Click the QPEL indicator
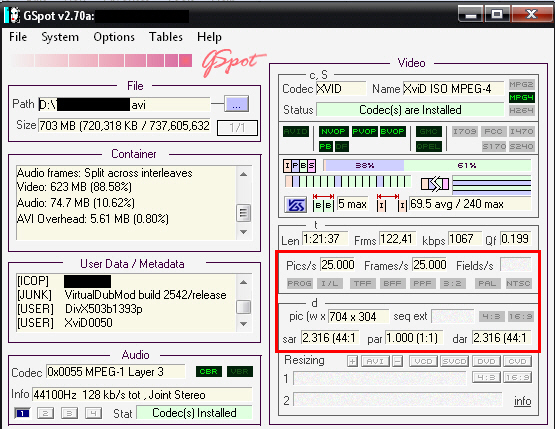Image resolution: width=555 pixels, height=429 pixels. click(x=429, y=146)
